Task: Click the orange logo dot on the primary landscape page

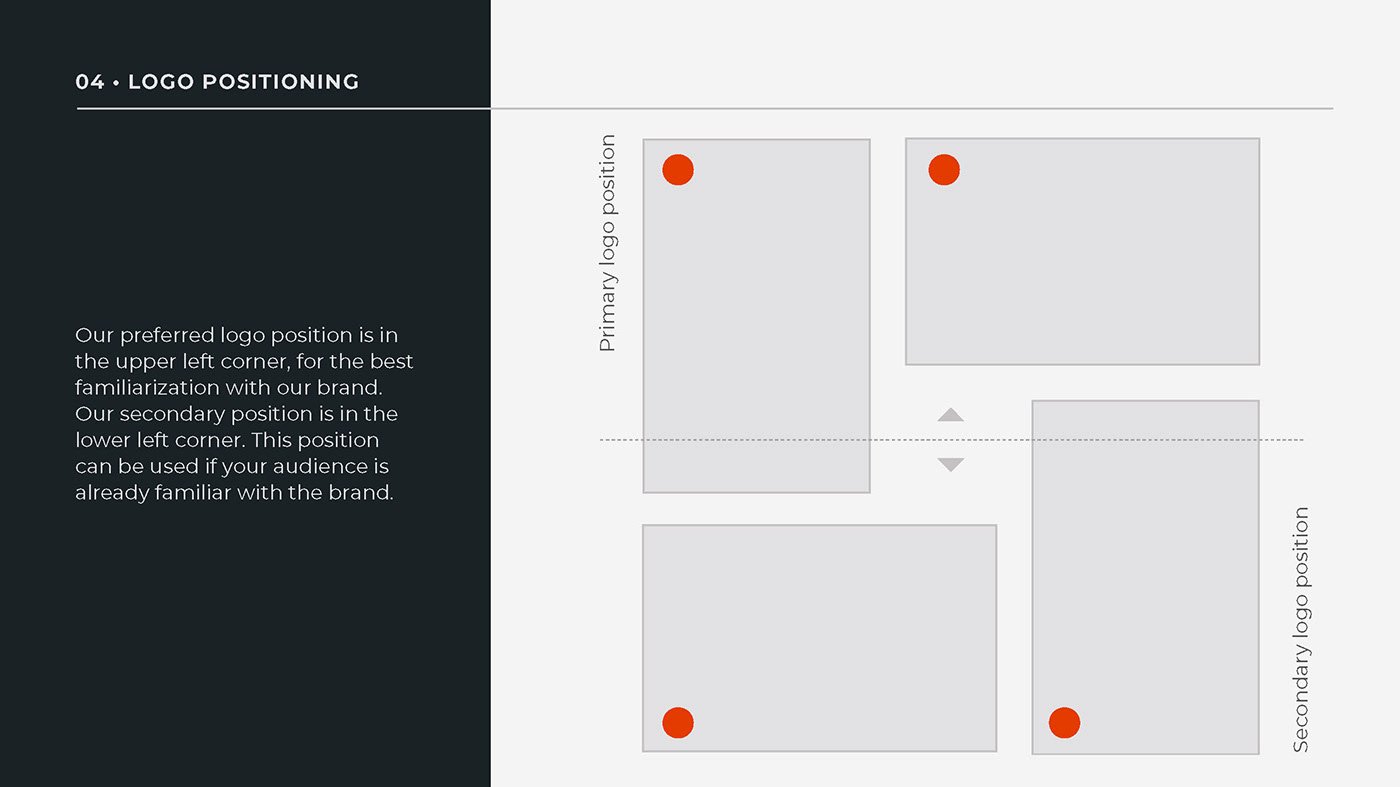Action: tap(944, 170)
